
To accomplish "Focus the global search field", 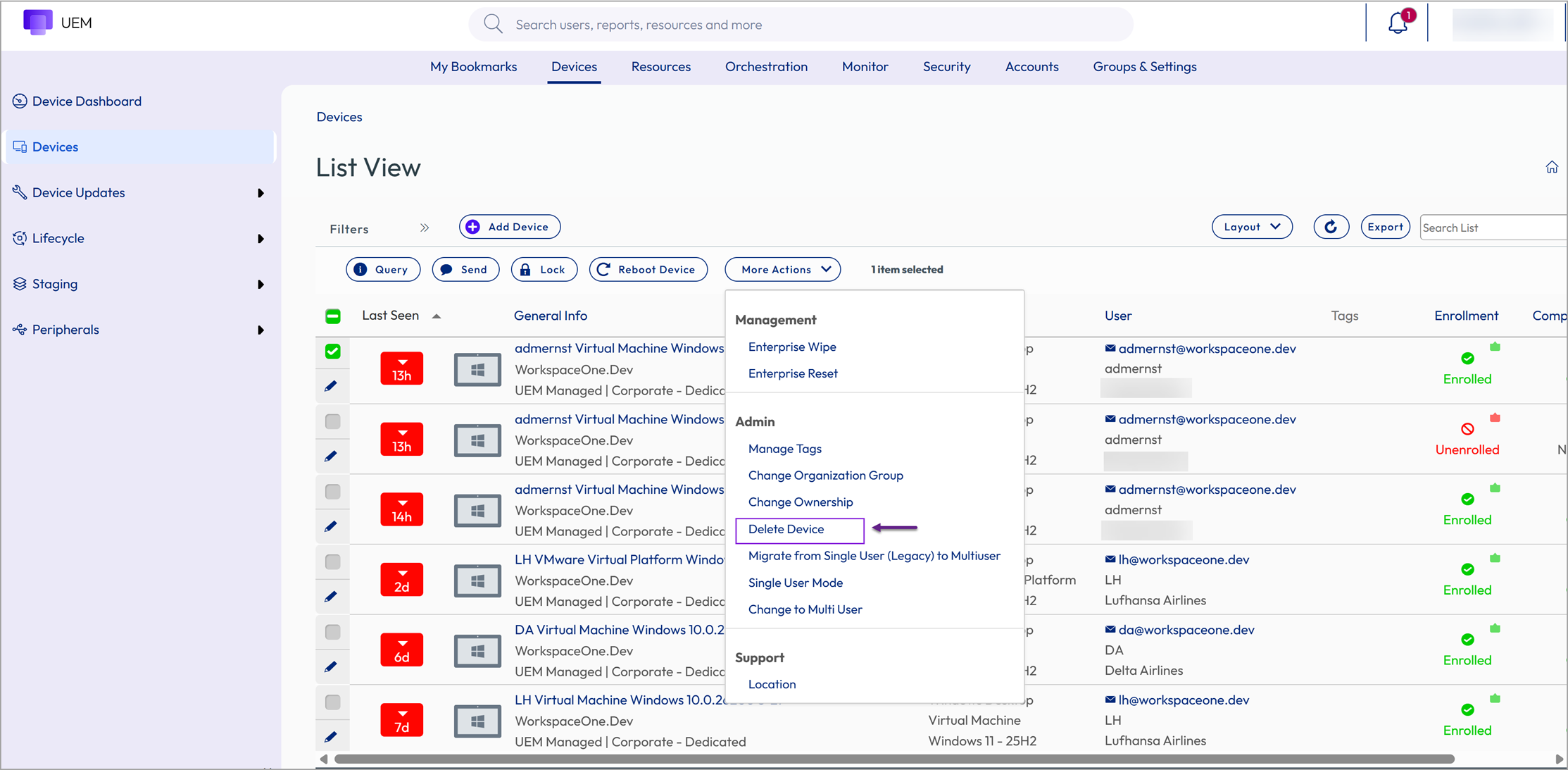I will (x=801, y=25).
